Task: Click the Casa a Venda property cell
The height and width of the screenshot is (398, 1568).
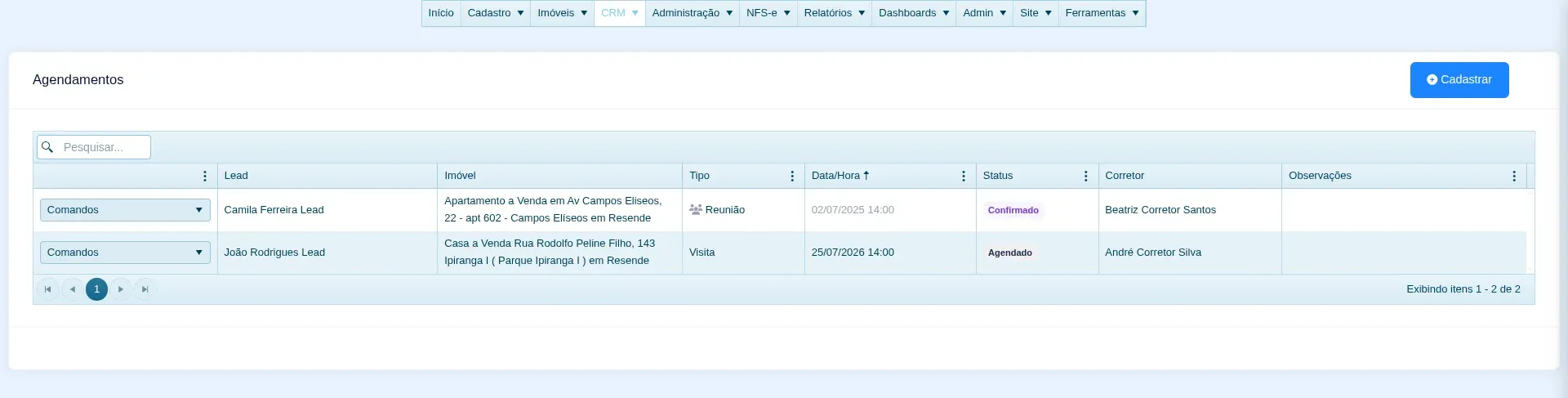Action: click(559, 253)
